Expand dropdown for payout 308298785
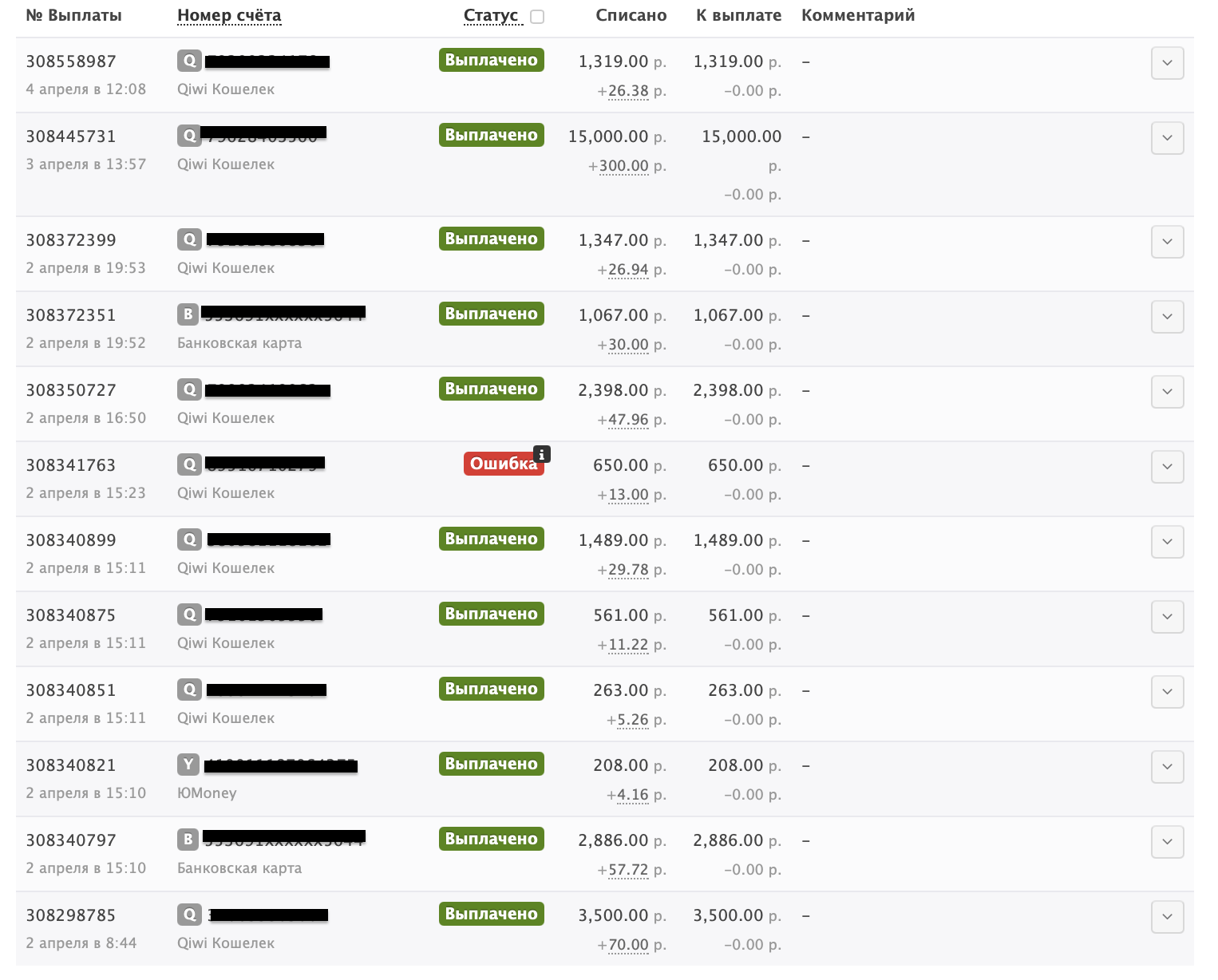This screenshot has height=980, width=1218. point(1167,917)
